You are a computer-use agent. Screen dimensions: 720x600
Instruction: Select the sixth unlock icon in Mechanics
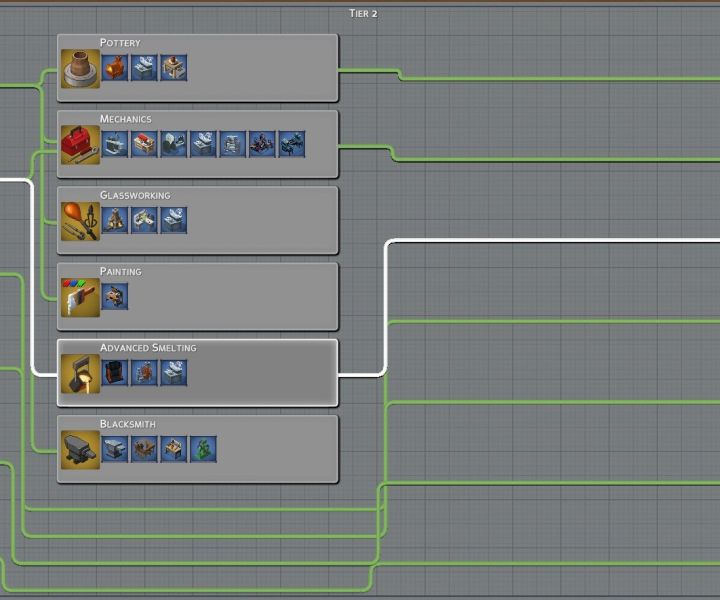click(x=262, y=144)
